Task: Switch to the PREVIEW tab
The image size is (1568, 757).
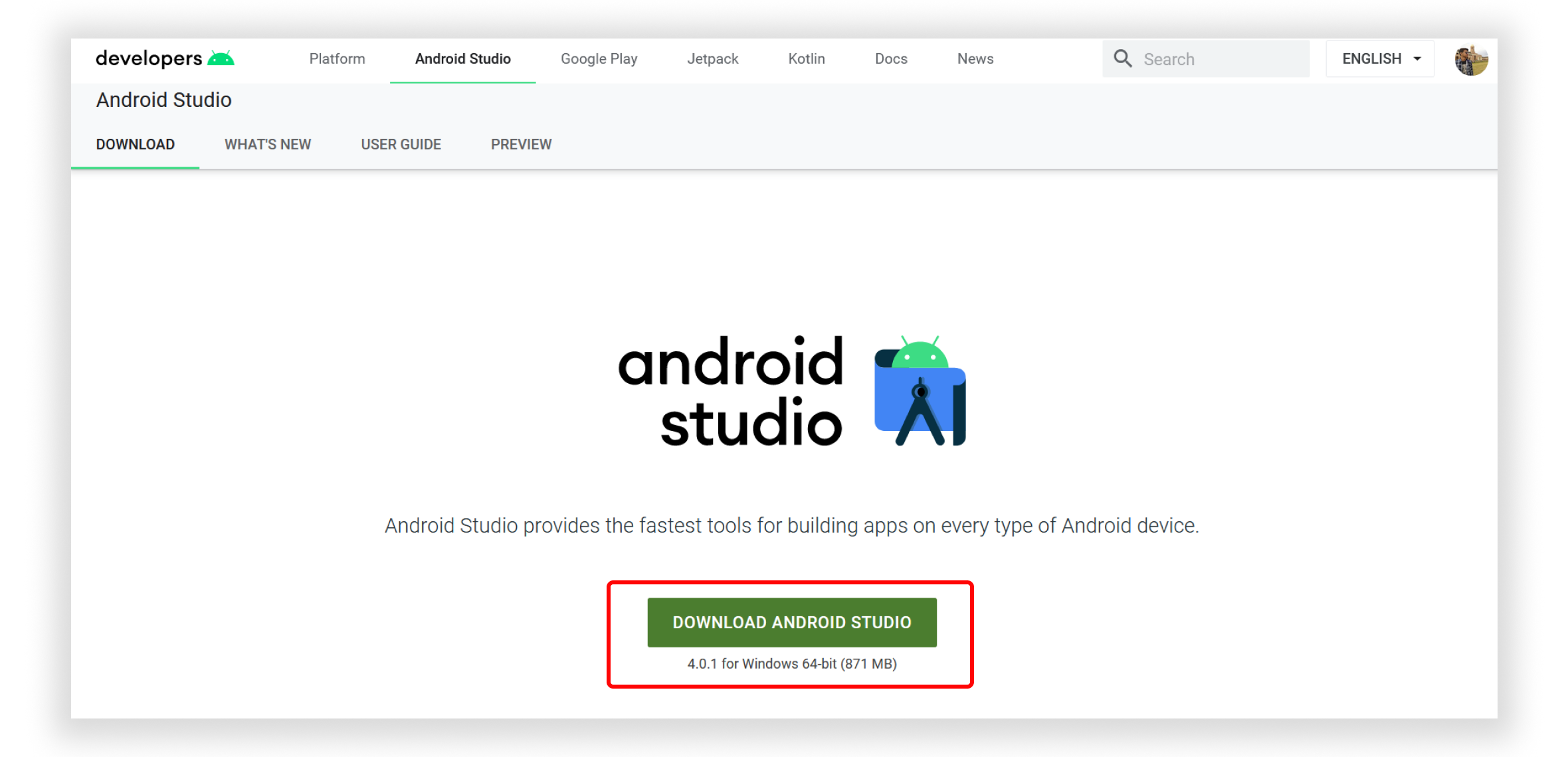Action: (521, 144)
